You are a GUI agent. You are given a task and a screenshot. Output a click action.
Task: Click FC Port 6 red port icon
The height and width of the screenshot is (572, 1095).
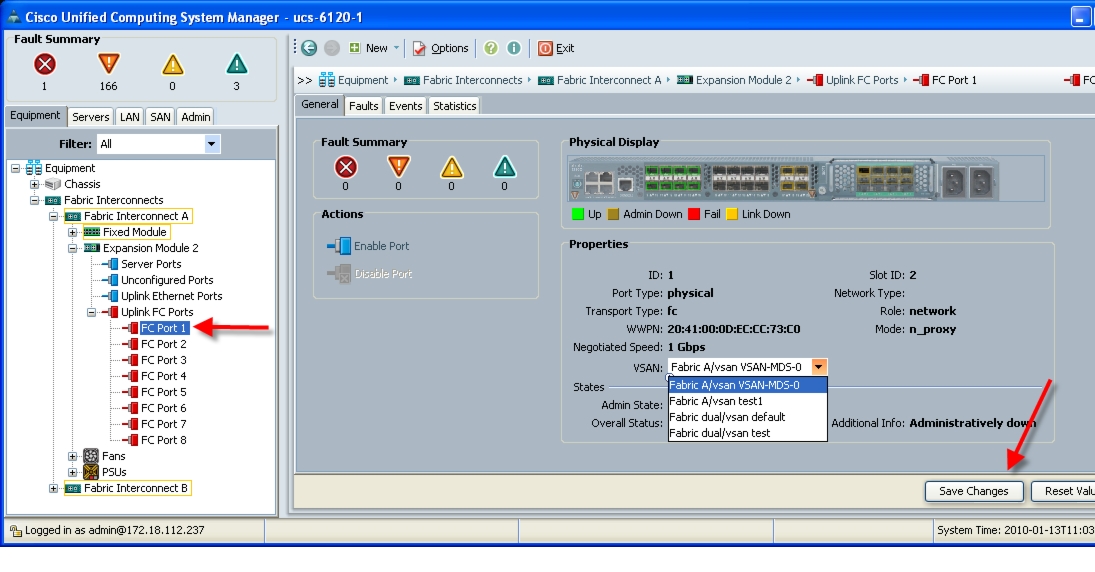[131, 409]
